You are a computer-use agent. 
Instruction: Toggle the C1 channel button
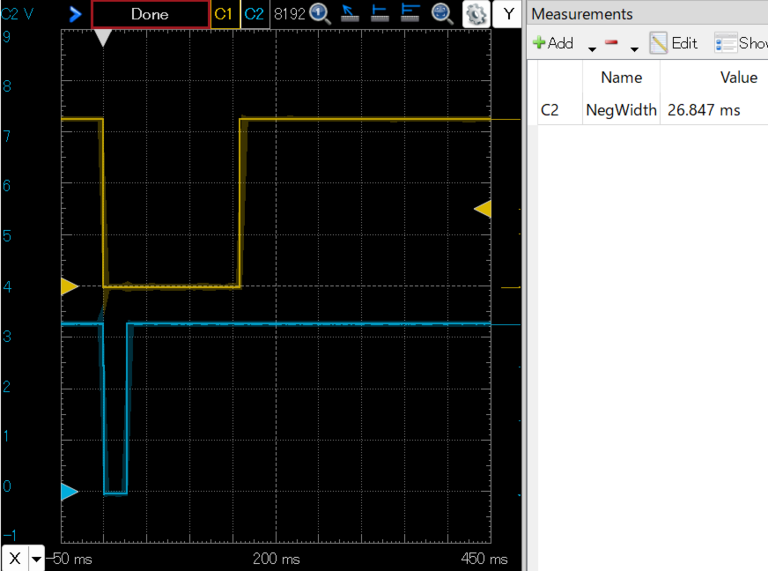click(224, 14)
